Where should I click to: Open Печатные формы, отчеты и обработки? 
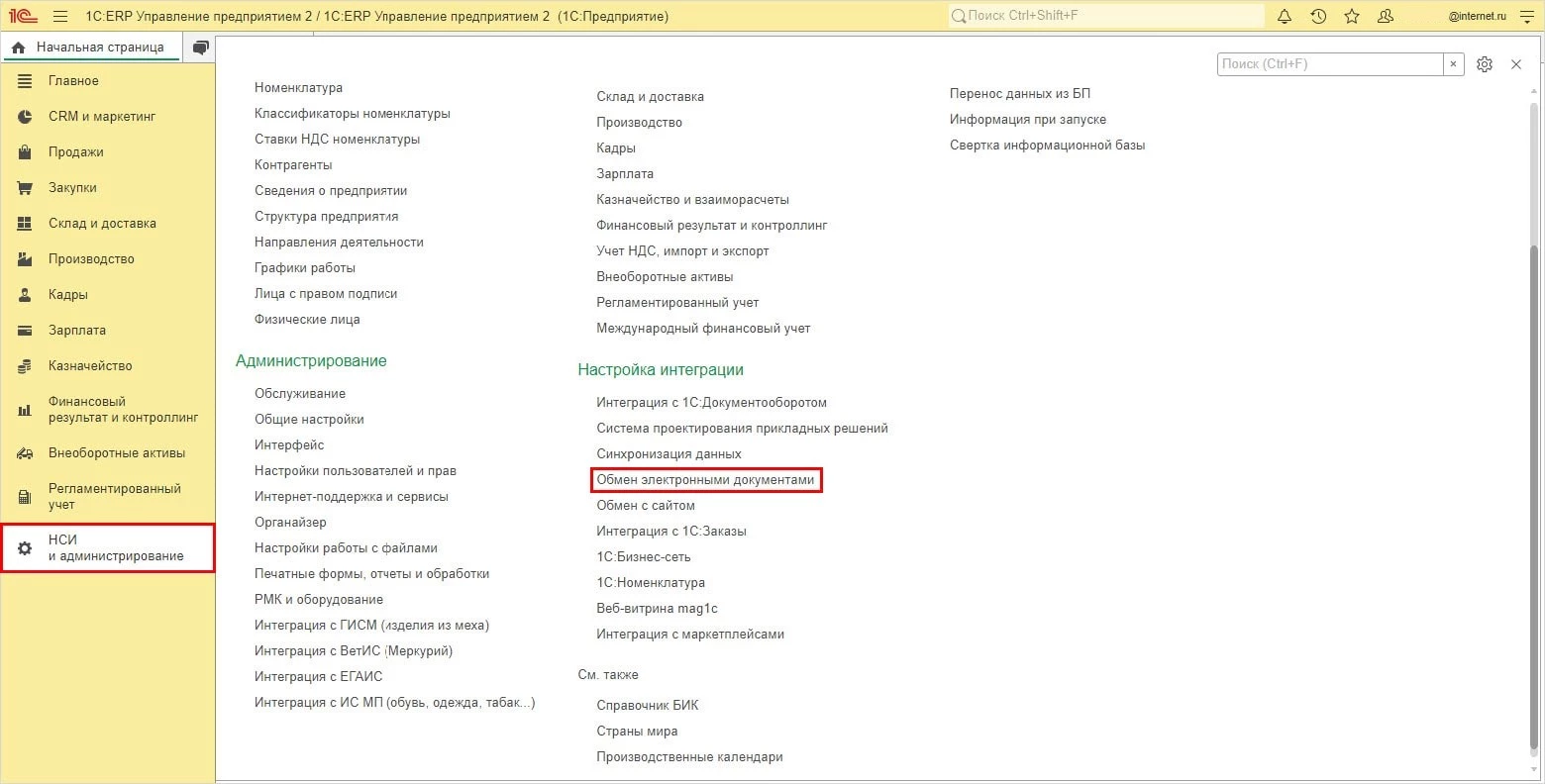372,574
